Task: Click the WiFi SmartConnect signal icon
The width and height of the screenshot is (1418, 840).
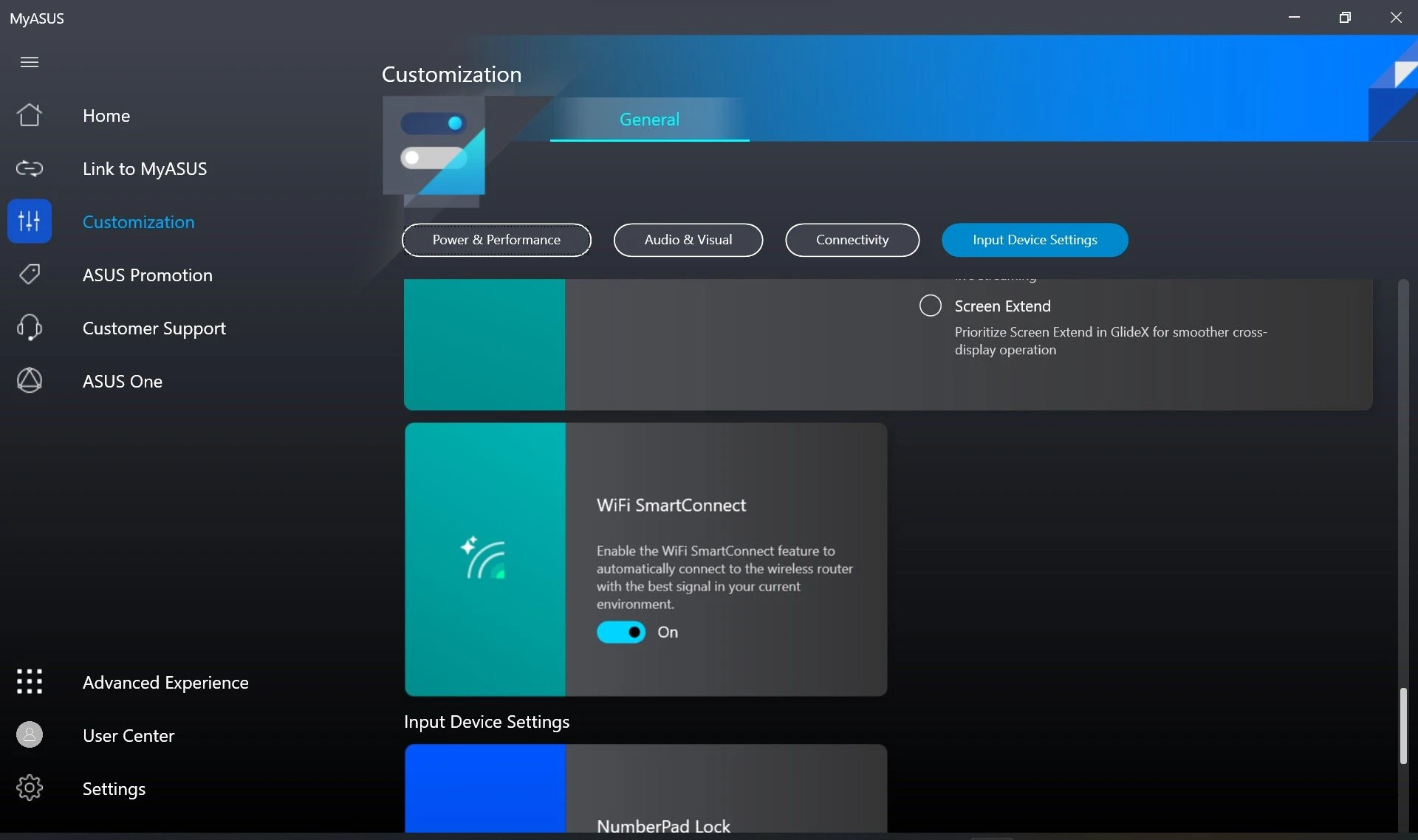Action: pos(484,558)
